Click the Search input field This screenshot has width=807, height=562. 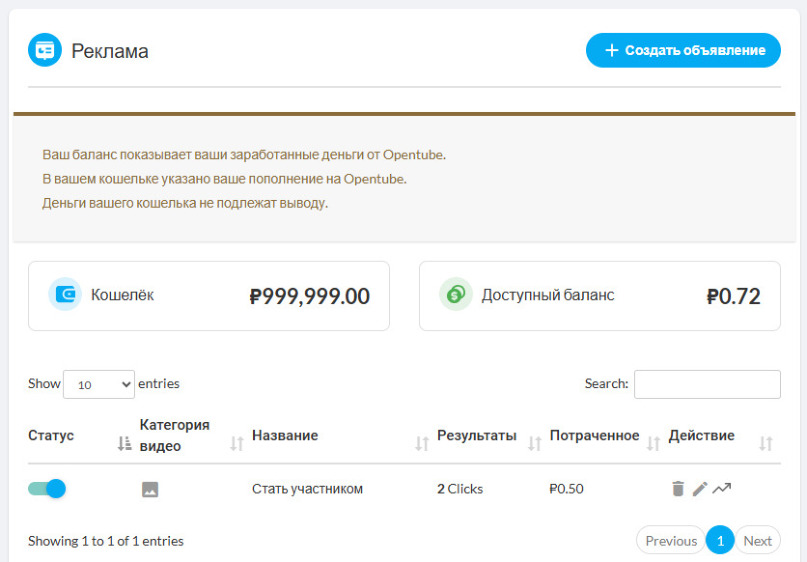(707, 384)
